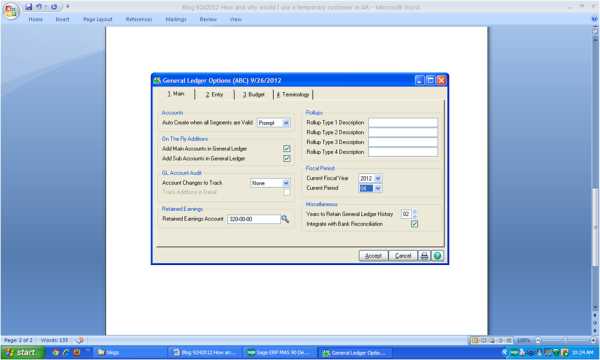Open the Current Fiscal Year dropdown

click(378, 178)
